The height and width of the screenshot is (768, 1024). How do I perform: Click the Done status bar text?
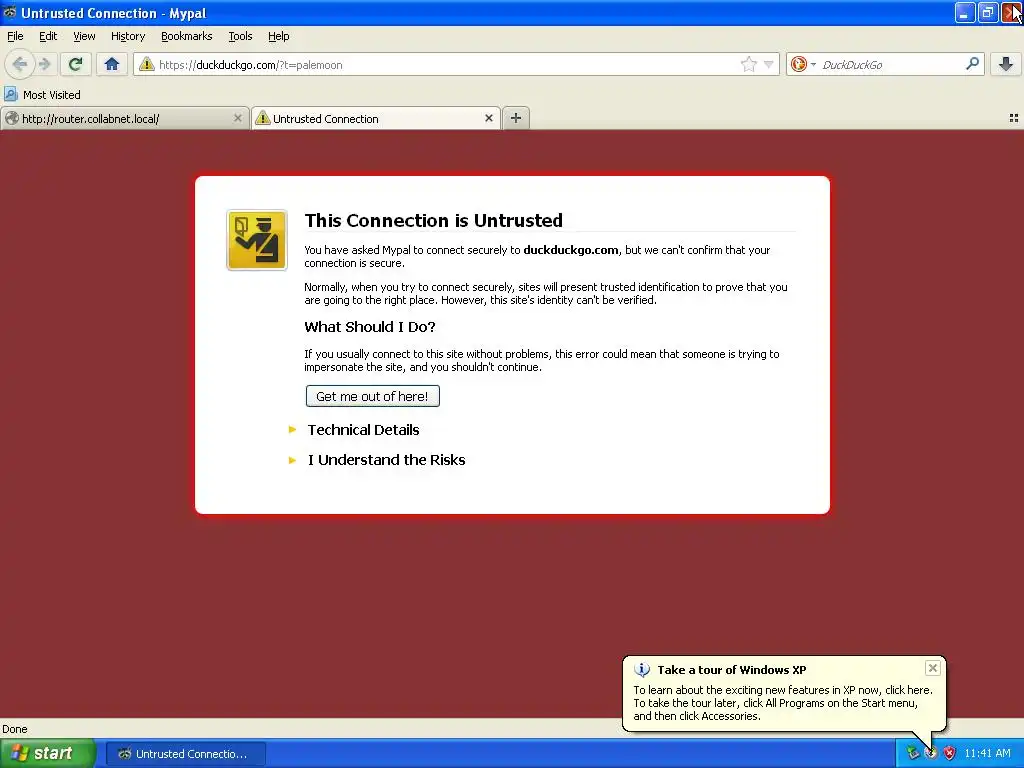(x=14, y=729)
